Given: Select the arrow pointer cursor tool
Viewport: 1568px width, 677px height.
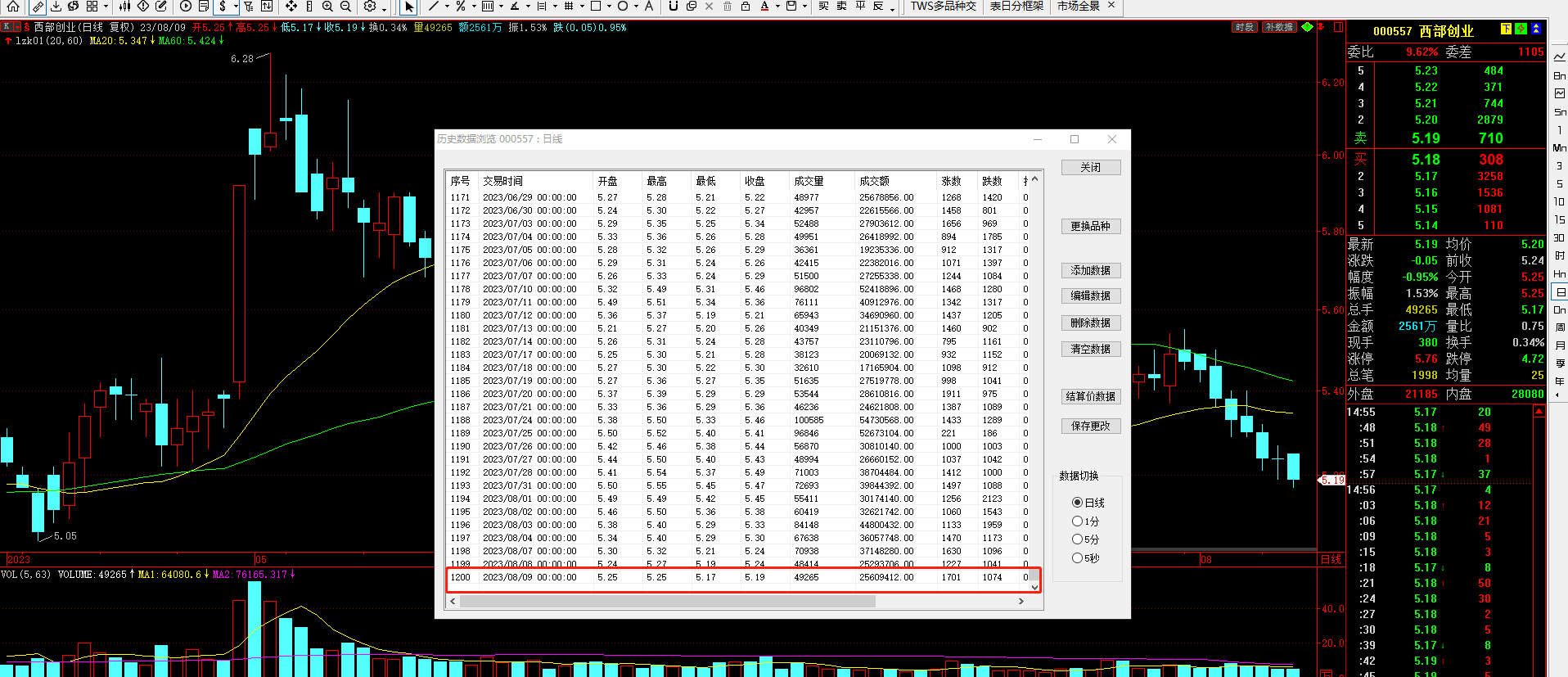Looking at the screenshot, I should click(x=409, y=7).
